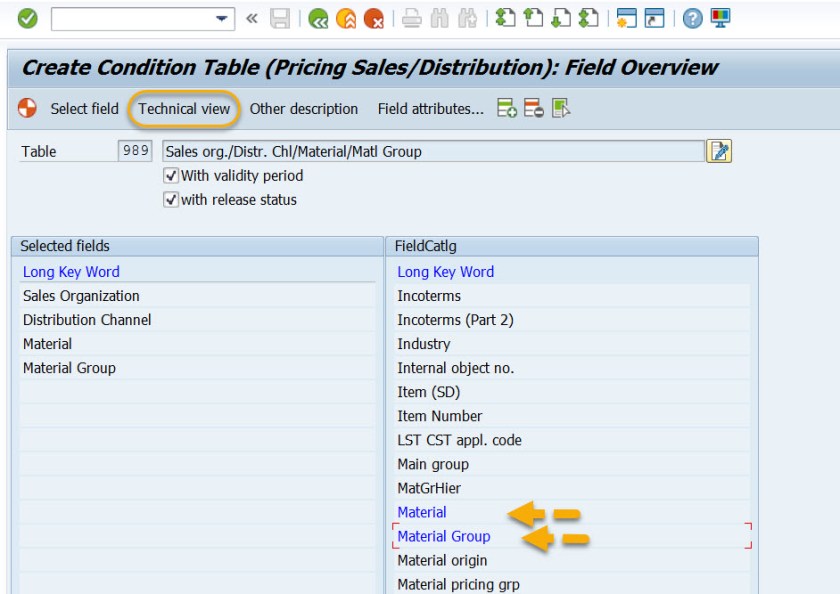Open the Find search icon
Image resolution: width=840 pixels, height=594 pixels.
click(437, 17)
